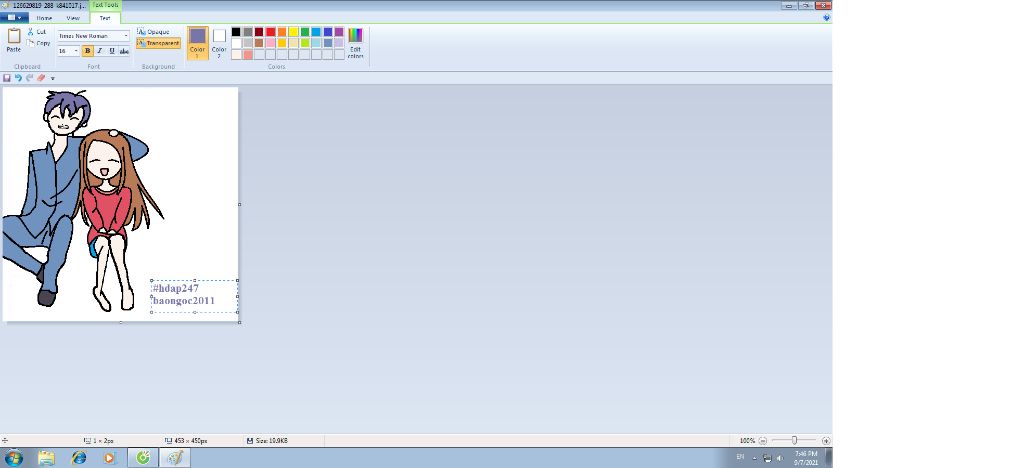This screenshot has width=1024, height=468.
Task: Click the EN language indicator
Action: click(741, 457)
